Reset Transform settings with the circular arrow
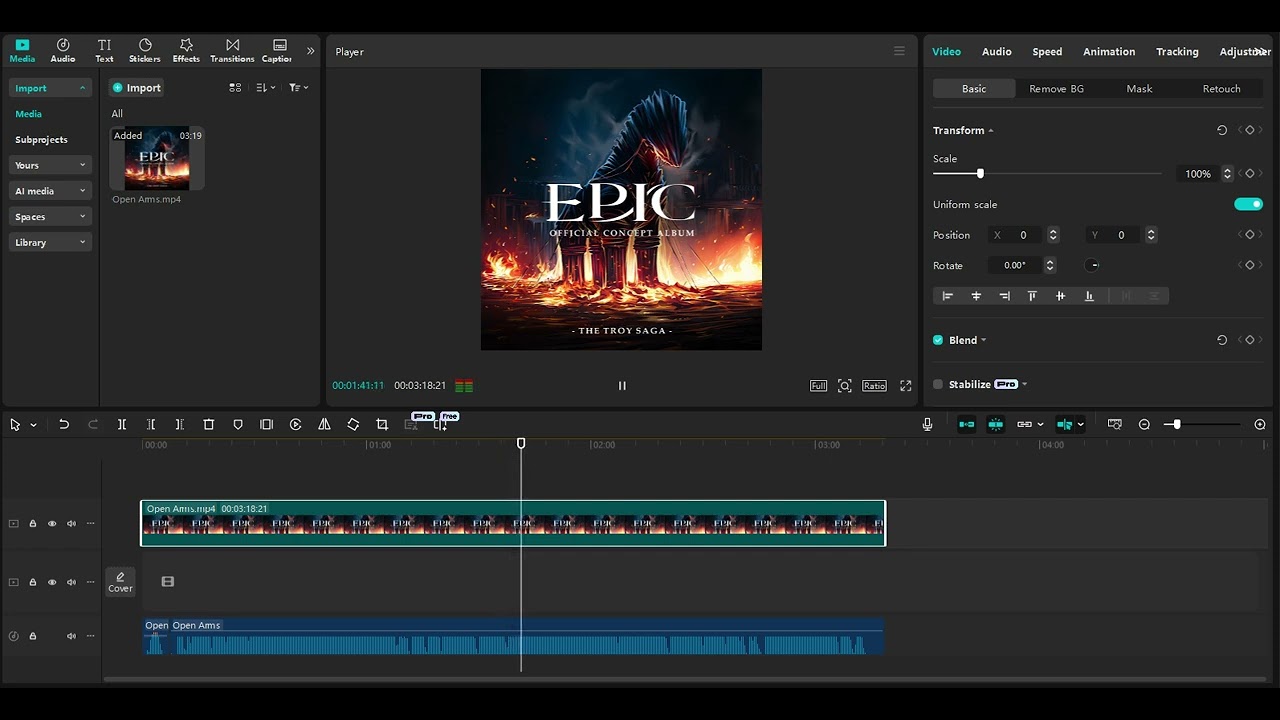This screenshot has height=720, width=1280. tap(1222, 130)
